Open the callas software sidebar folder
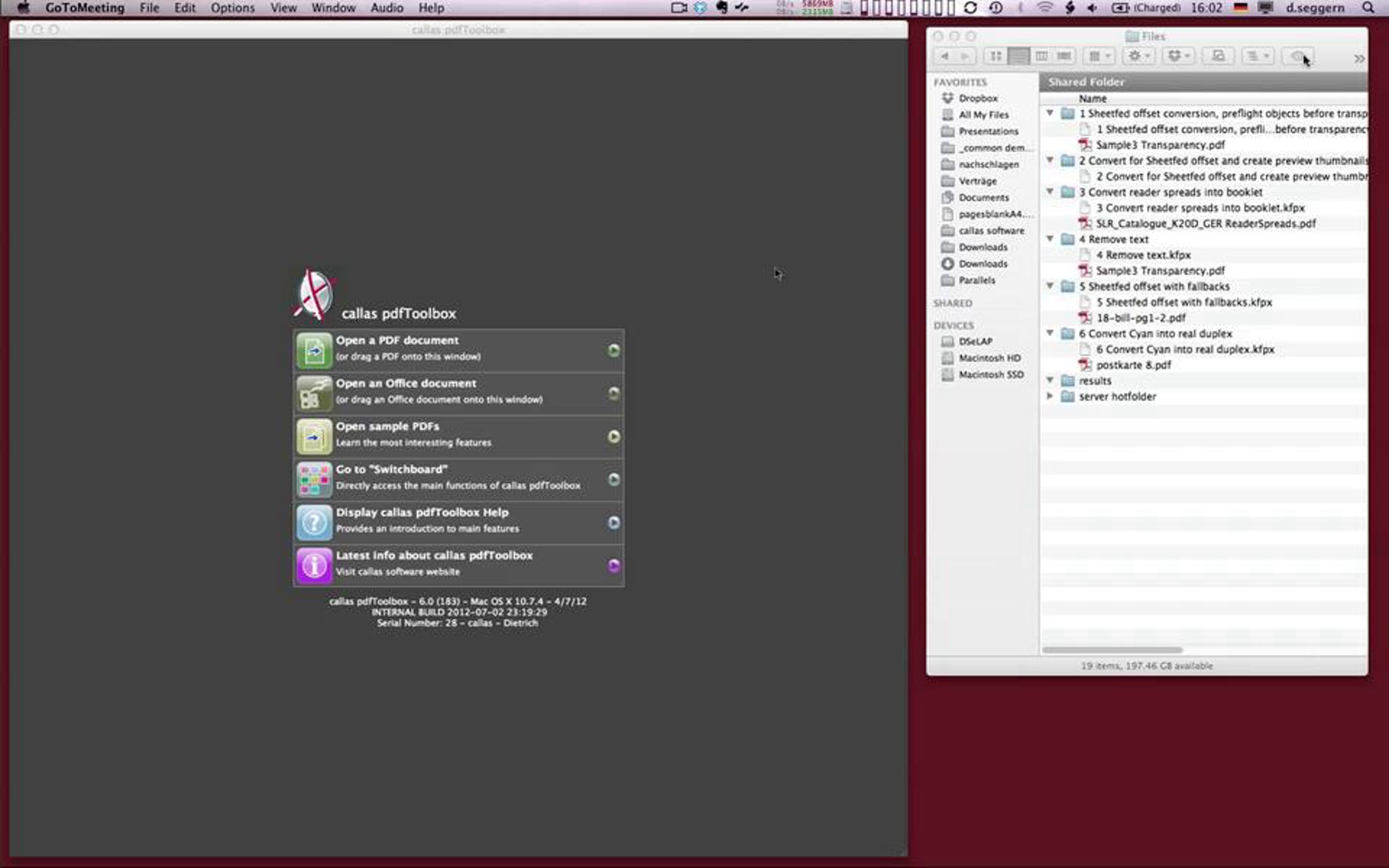This screenshot has width=1389, height=868. (x=991, y=231)
